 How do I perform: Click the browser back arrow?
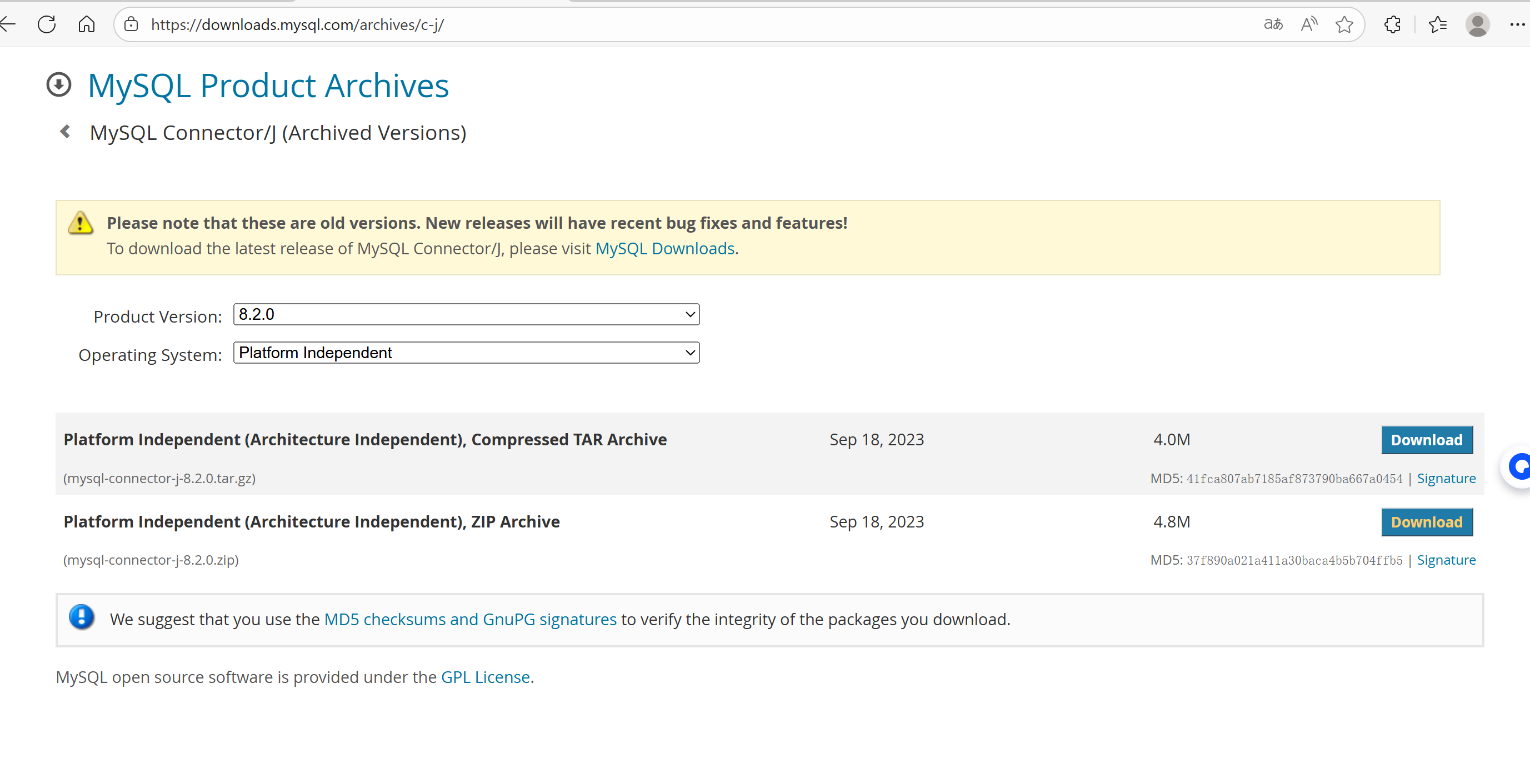(7, 24)
